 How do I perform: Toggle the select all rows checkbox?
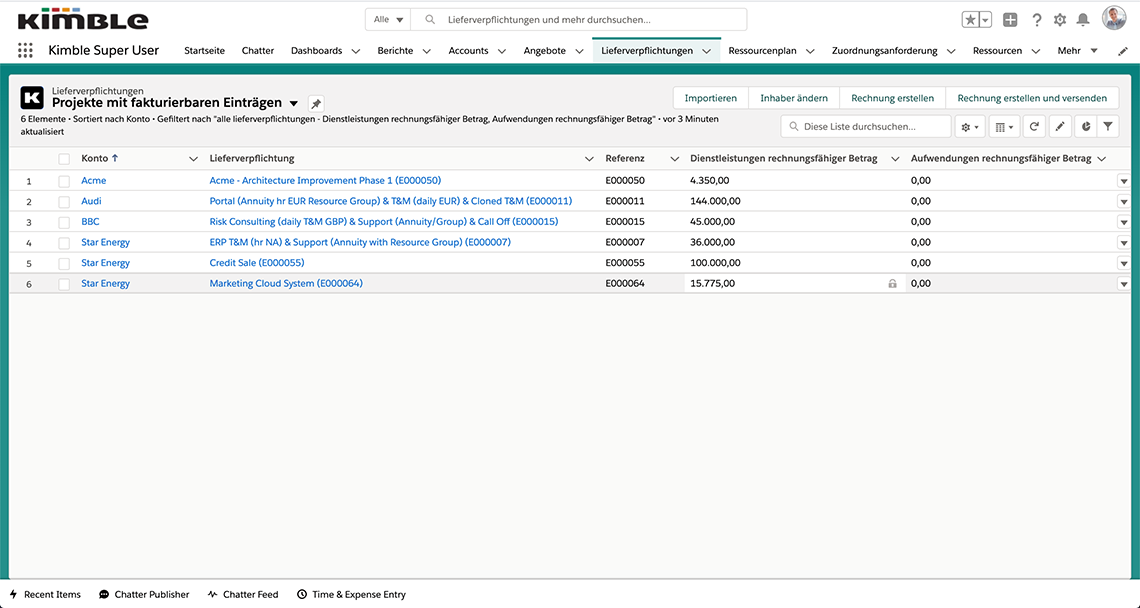[64, 159]
